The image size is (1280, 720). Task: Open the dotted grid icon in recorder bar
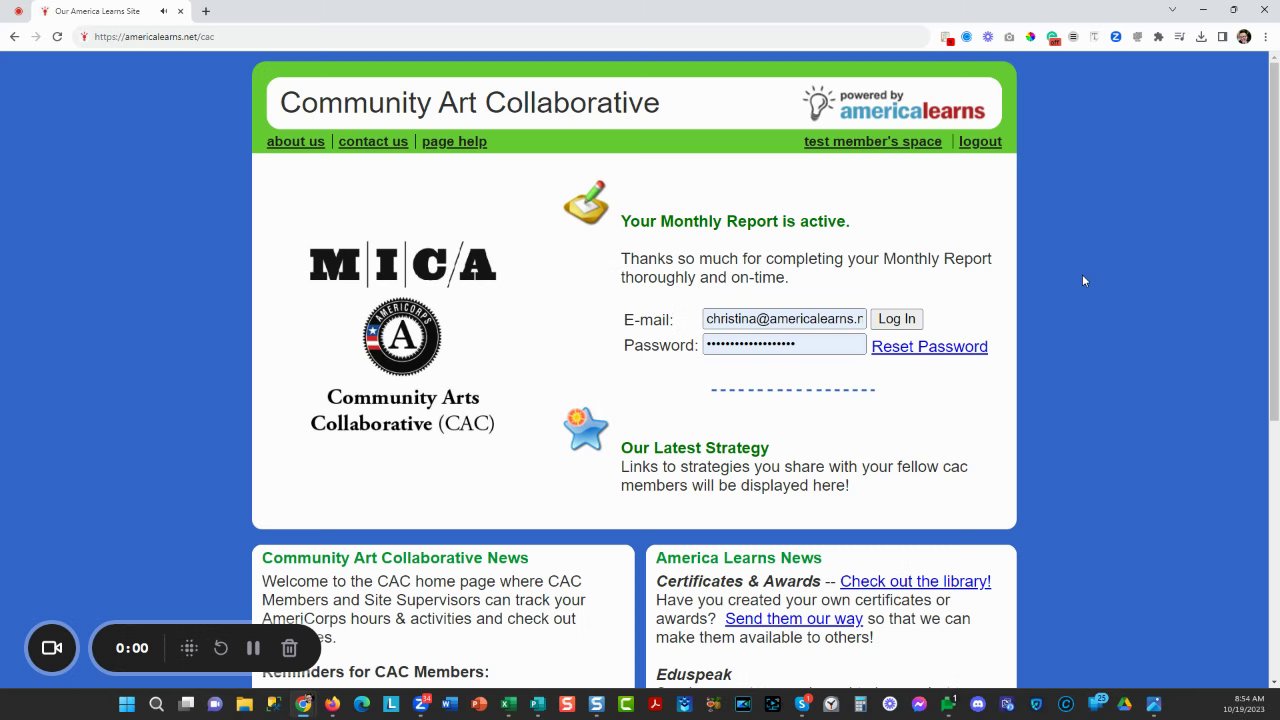pos(189,648)
